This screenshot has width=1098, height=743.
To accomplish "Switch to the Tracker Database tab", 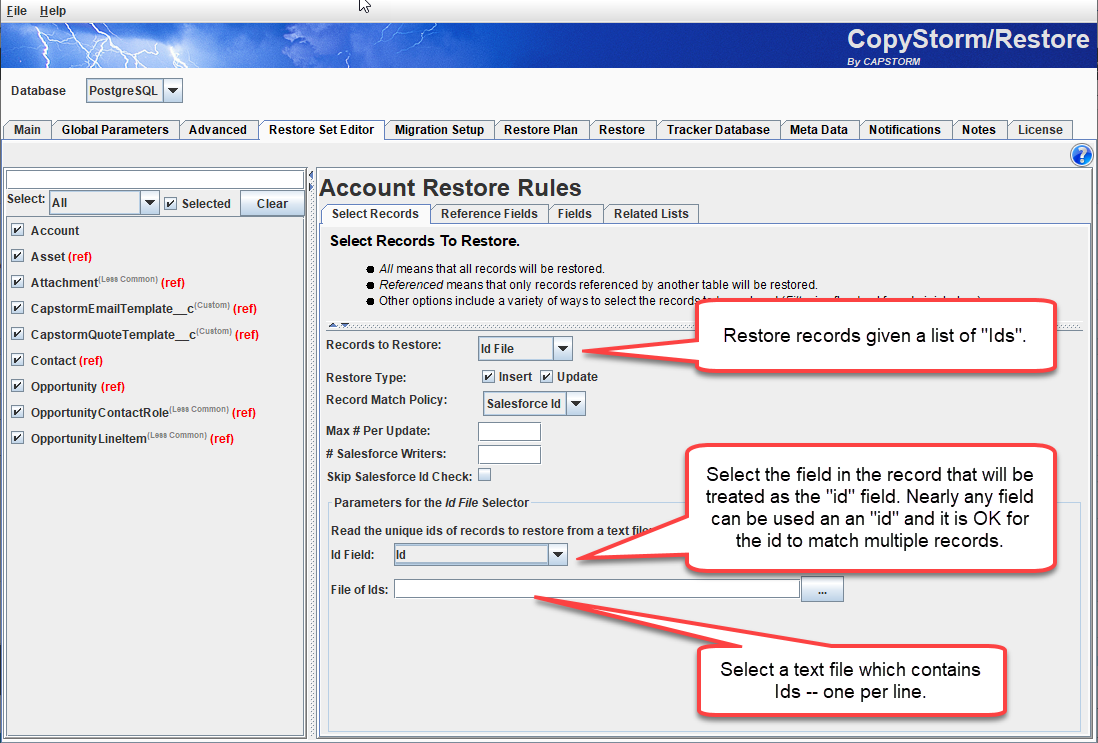I will click(x=718, y=130).
